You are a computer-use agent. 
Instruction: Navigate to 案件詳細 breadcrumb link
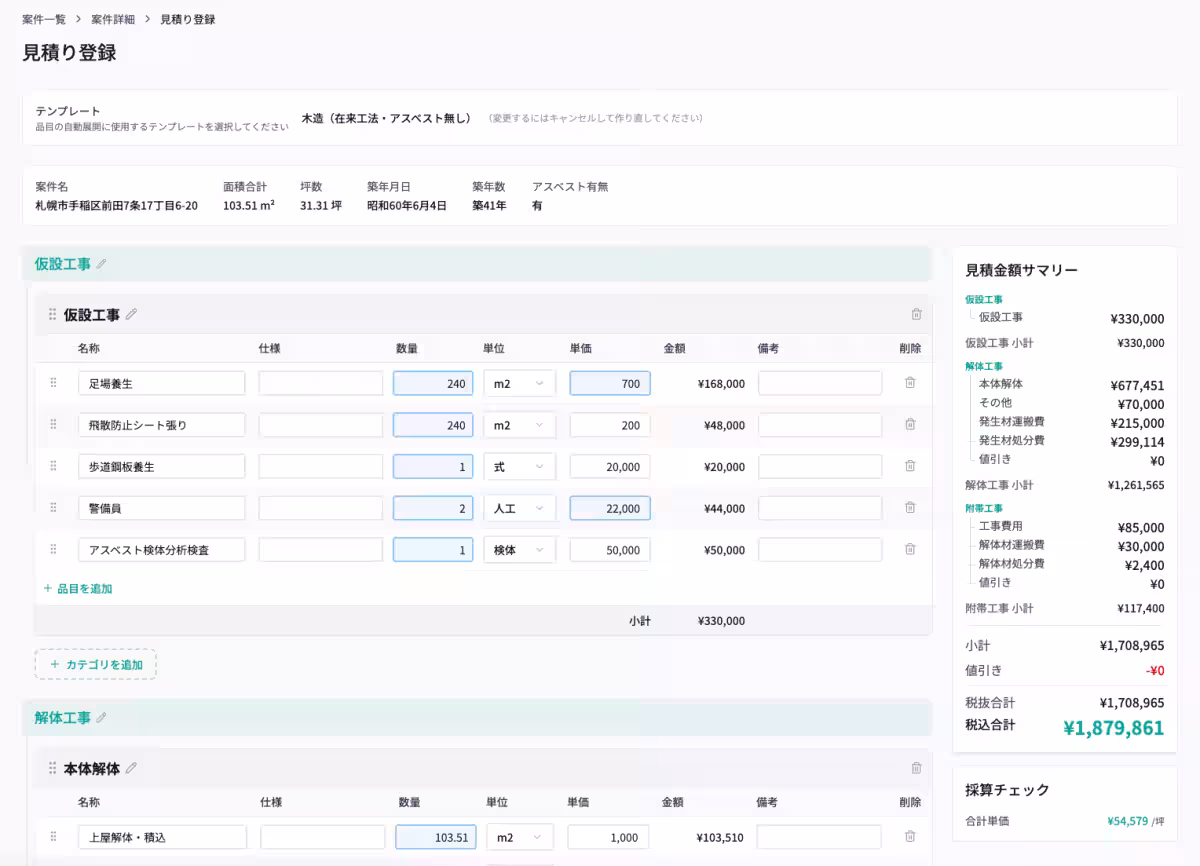click(113, 19)
